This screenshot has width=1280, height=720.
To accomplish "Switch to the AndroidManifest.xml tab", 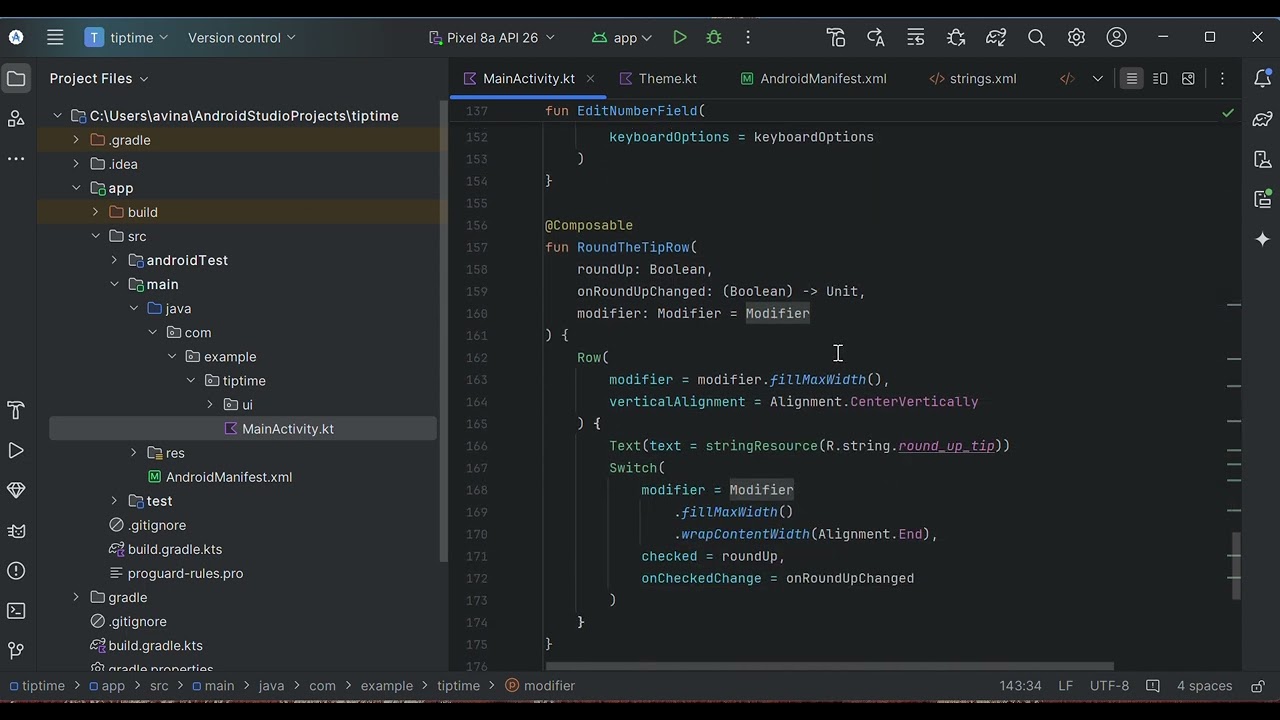I will pos(813,79).
